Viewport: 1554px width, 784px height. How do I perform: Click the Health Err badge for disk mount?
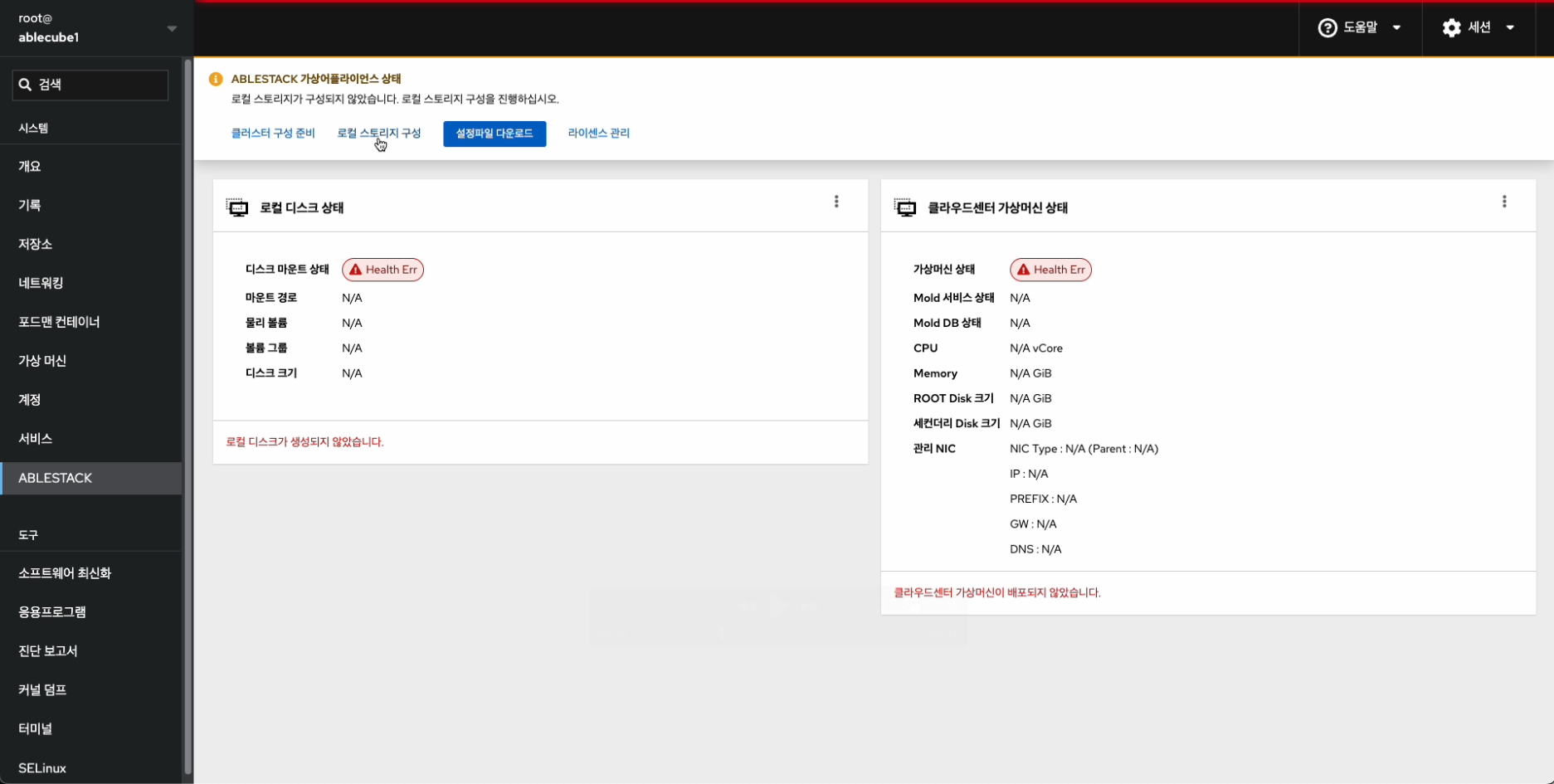coord(382,270)
